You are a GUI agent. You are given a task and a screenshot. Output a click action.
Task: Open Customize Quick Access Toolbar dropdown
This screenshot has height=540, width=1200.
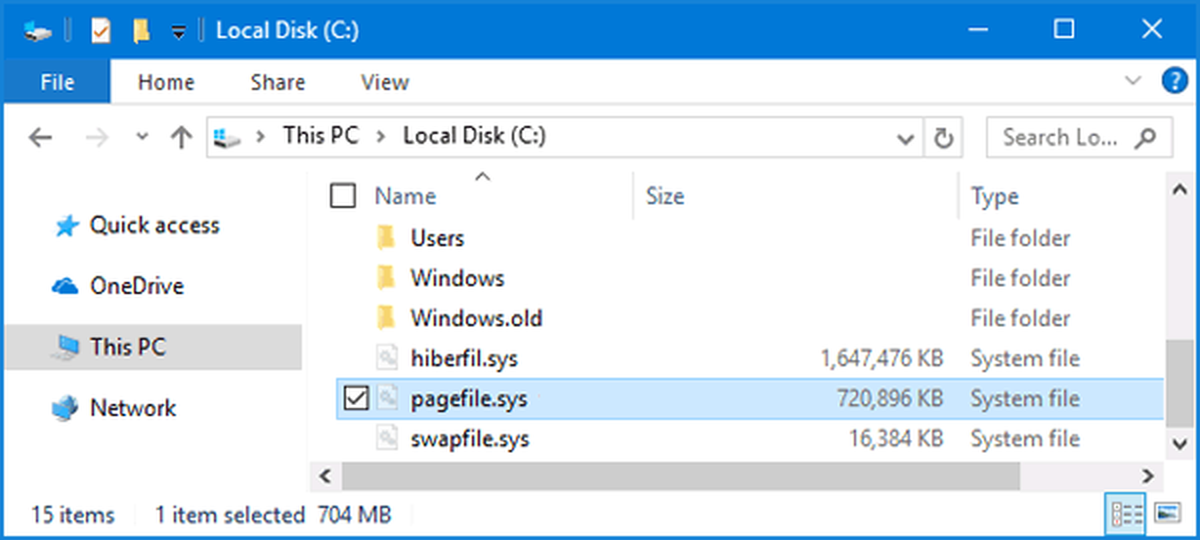178,32
